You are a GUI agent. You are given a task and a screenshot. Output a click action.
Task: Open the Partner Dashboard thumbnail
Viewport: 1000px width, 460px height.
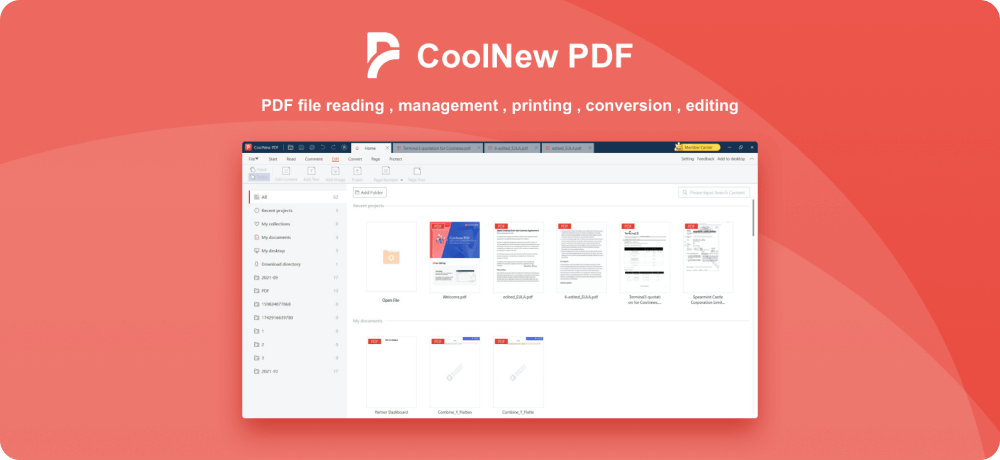(x=391, y=372)
